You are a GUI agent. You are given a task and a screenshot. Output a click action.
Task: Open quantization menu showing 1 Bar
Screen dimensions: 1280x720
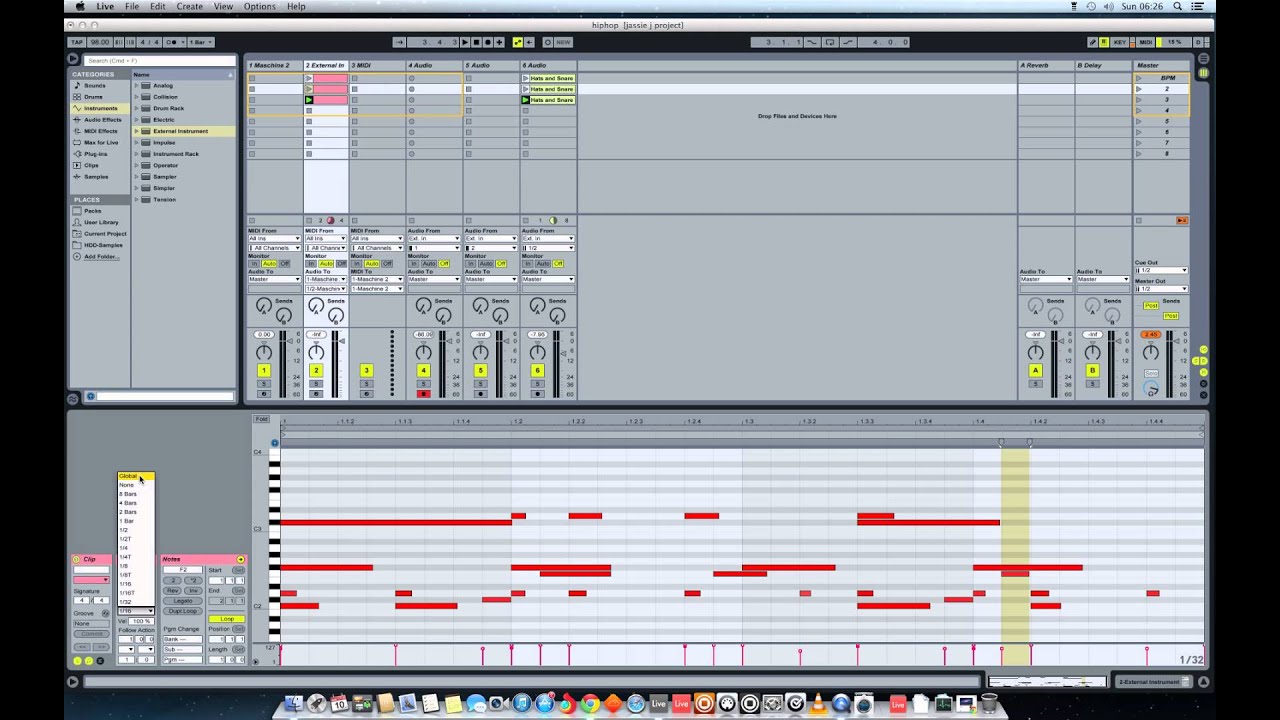200,42
